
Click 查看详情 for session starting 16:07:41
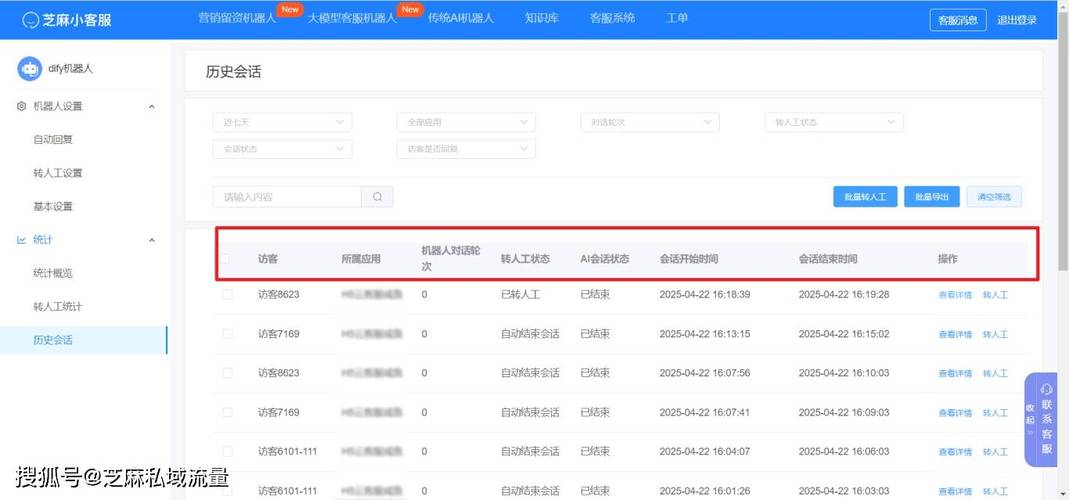pos(955,413)
